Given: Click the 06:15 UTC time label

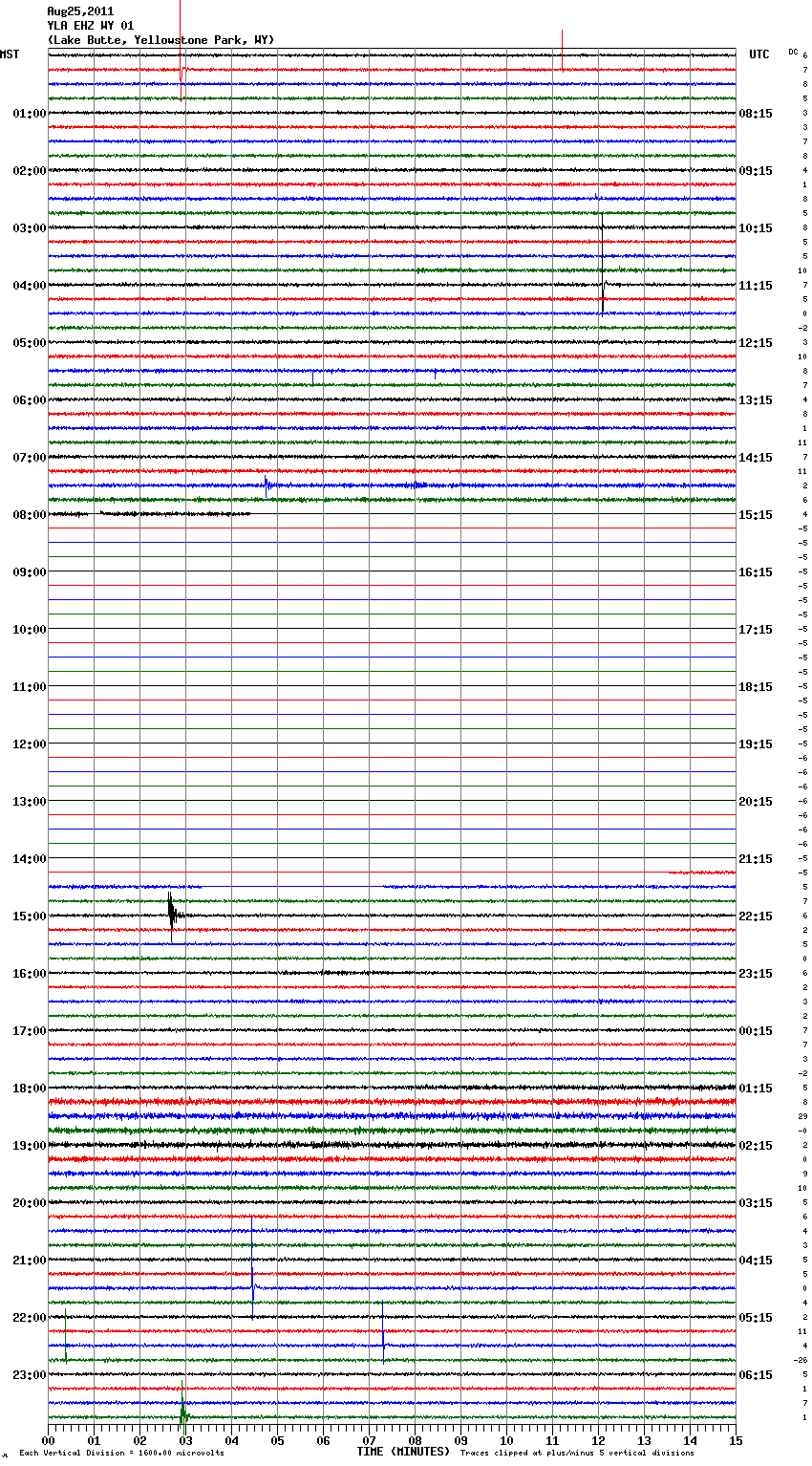Looking at the screenshot, I should pyautogui.click(x=755, y=1375).
